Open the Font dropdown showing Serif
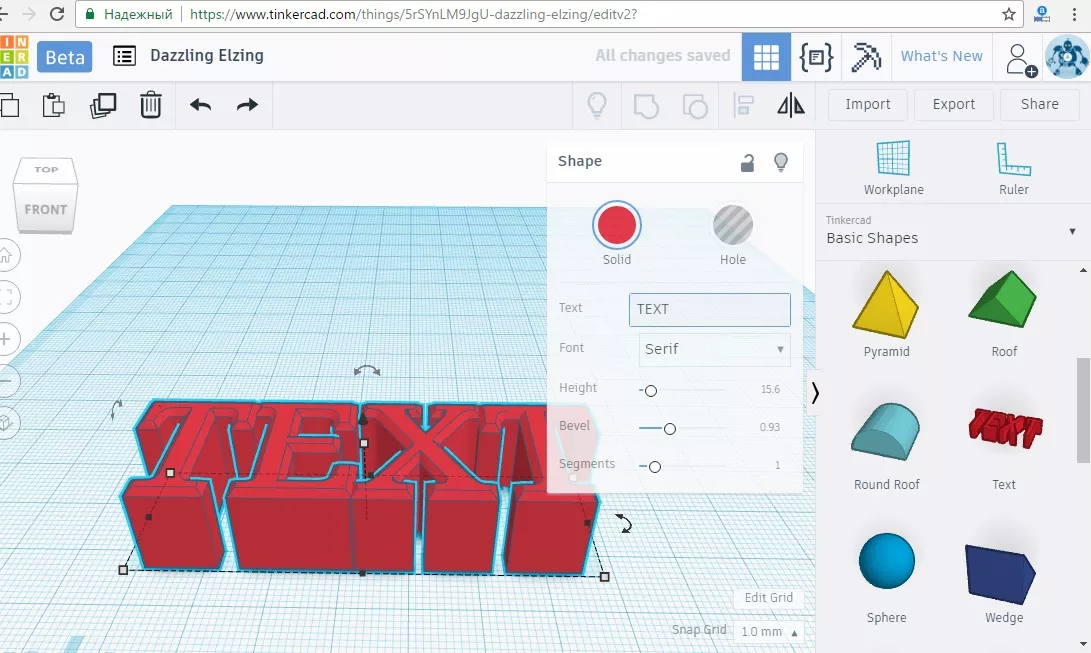 pyautogui.click(x=714, y=349)
